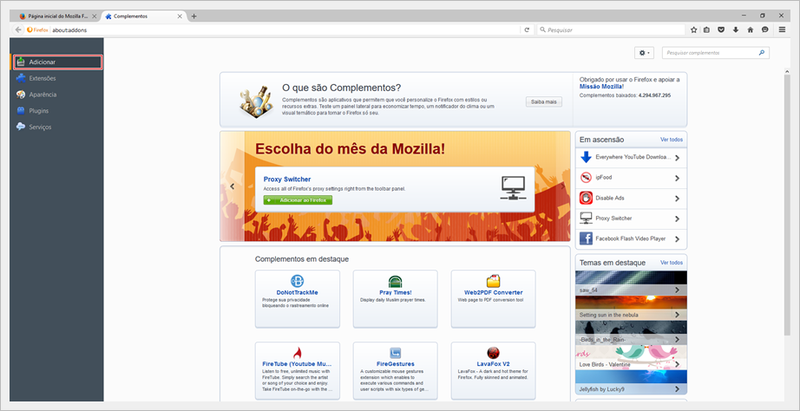Click the chat bubble toolbar icon
The image size is (800, 411).
pyautogui.click(x=765, y=30)
